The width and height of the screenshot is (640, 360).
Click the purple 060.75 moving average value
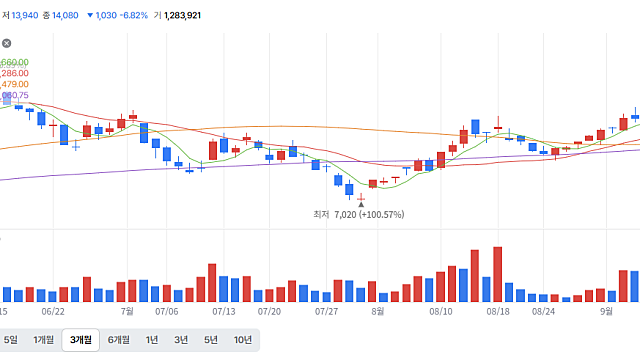click(x=14, y=95)
